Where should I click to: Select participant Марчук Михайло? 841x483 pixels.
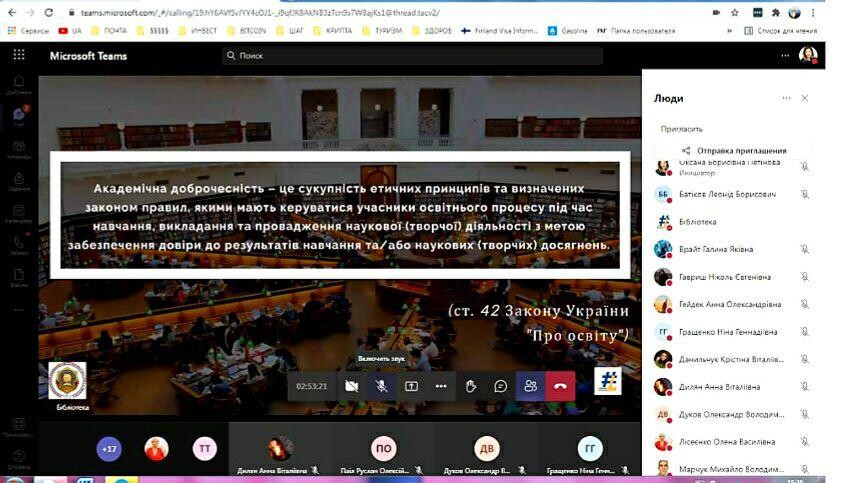pyautogui.click(x=733, y=469)
